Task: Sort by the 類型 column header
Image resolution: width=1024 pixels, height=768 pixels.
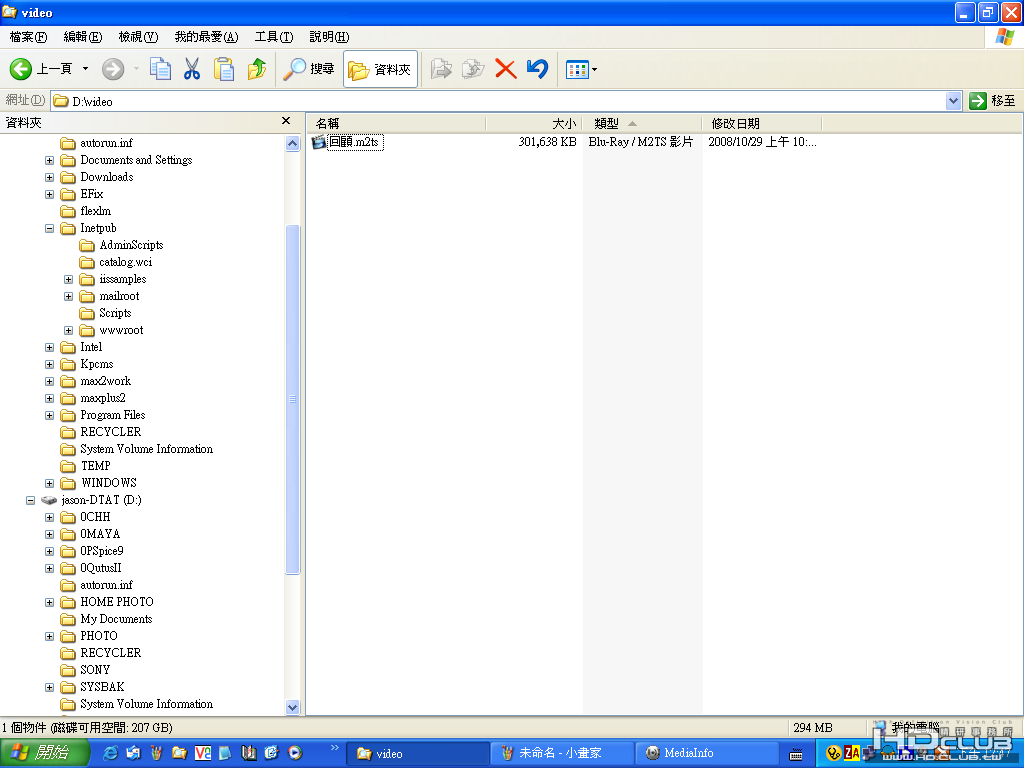Action: click(641, 123)
